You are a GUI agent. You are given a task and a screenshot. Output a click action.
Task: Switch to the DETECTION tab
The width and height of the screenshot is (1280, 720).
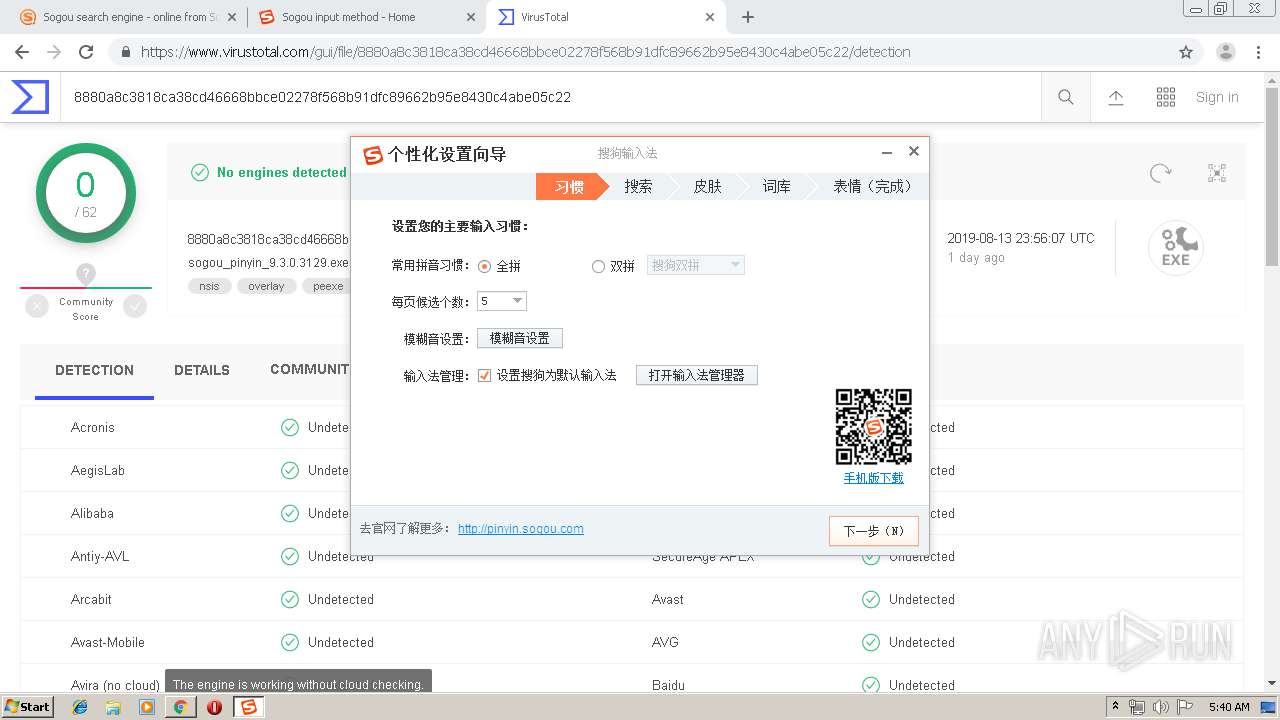pos(94,370)
